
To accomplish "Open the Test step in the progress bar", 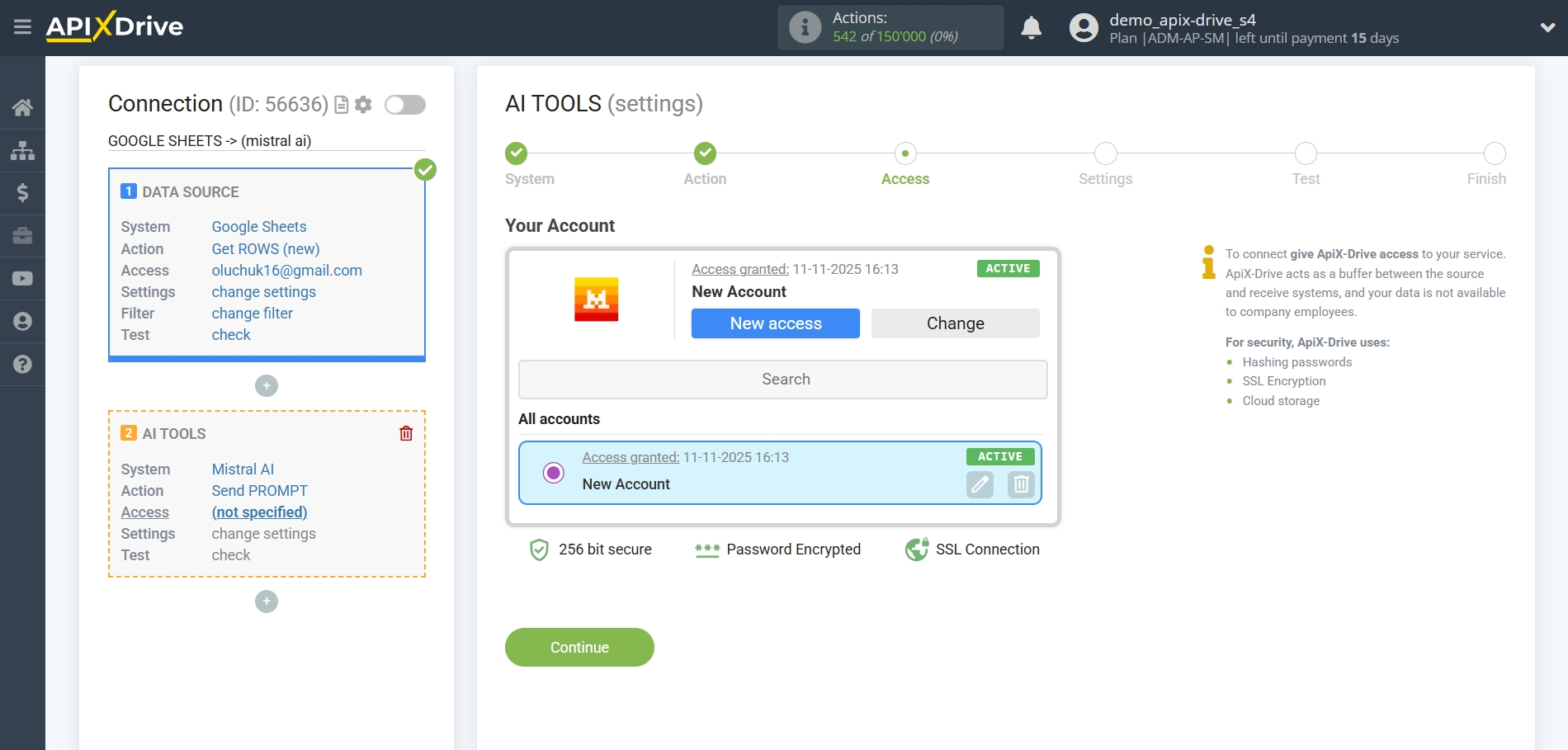I will pos(1306,154).
